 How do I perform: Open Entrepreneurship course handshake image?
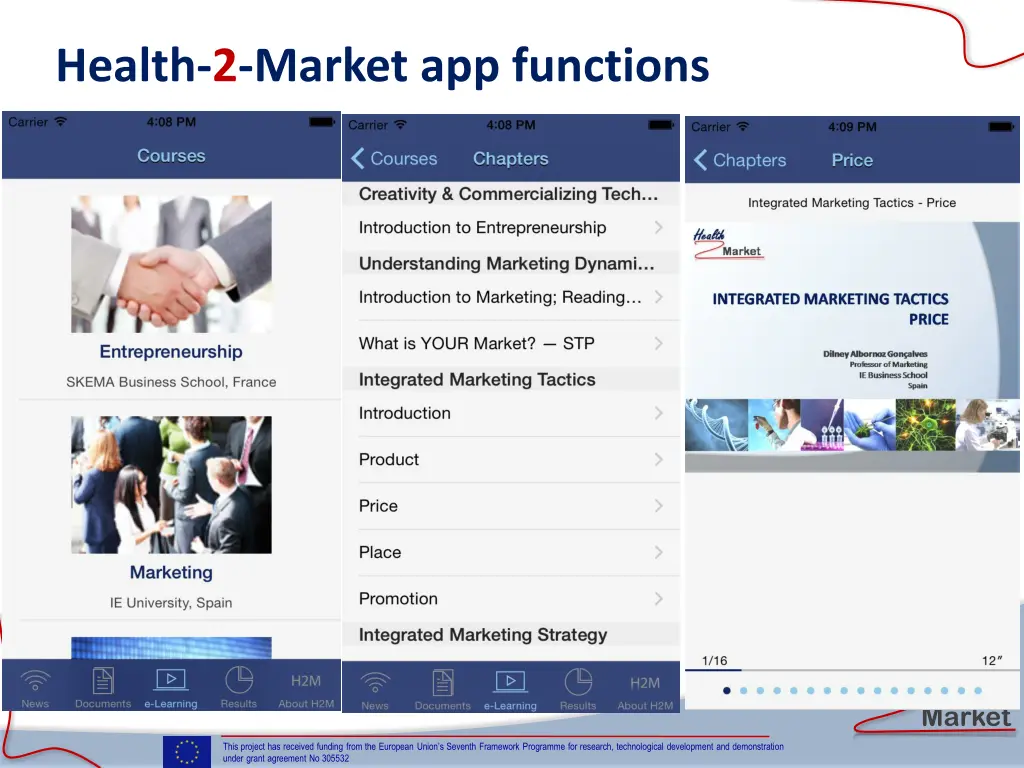click(171, 264)
